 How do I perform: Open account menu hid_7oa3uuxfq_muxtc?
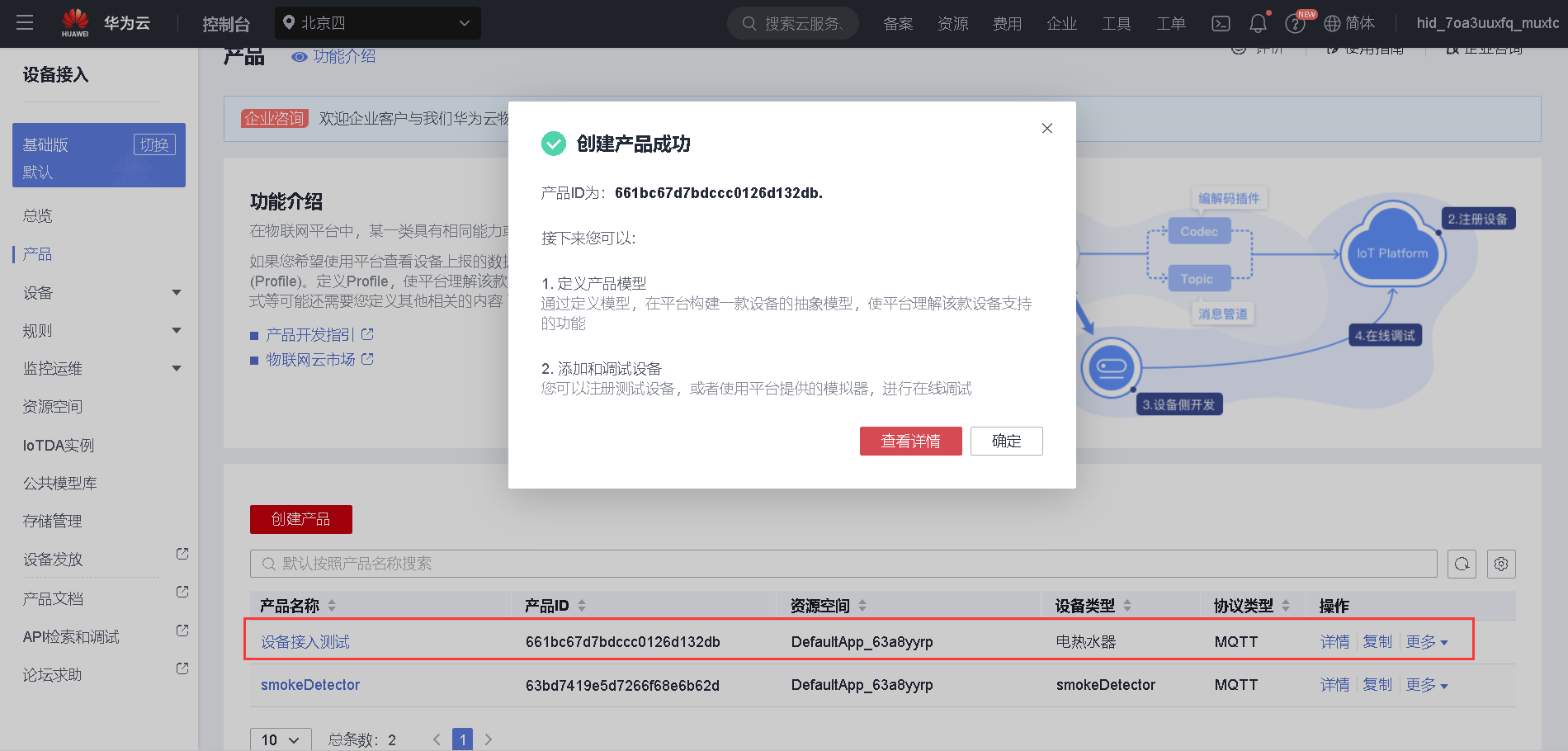[1488, 23]
